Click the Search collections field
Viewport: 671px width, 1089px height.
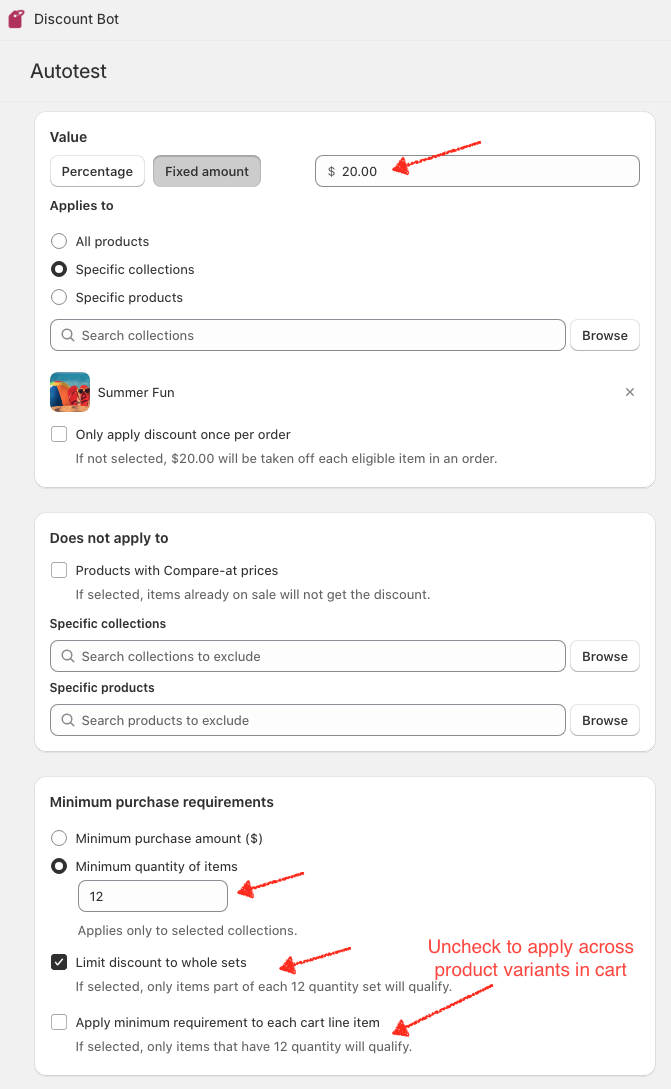[308, 335]
